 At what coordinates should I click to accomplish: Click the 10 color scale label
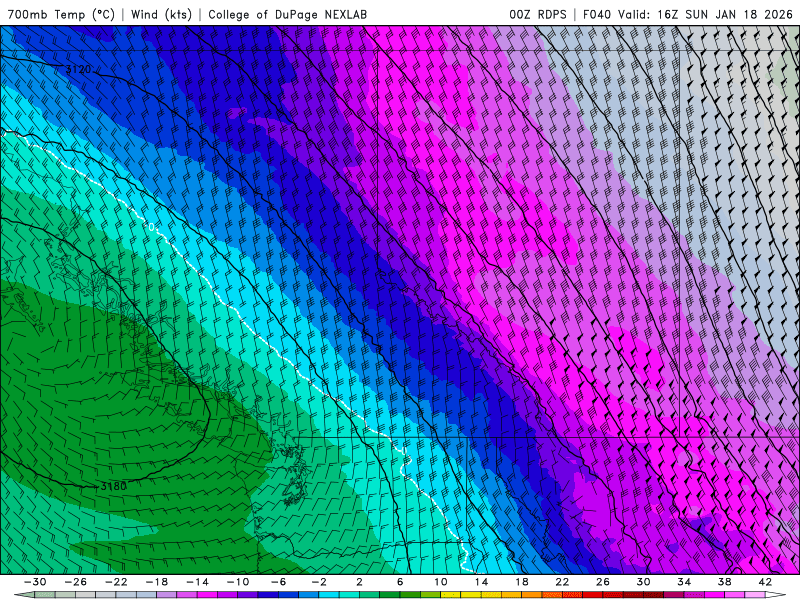440,582
